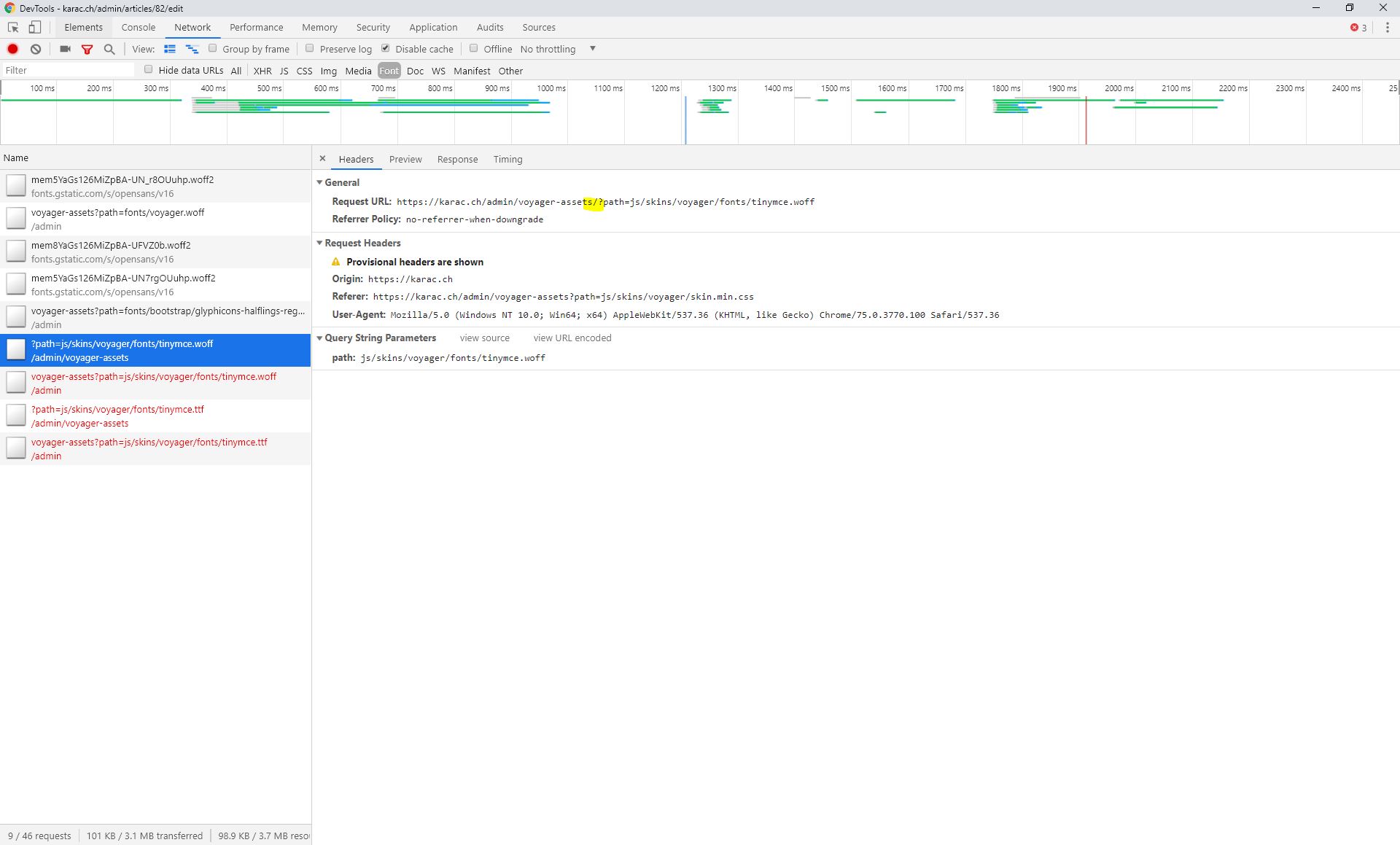Clear the network requests list

tap(35, 49)
